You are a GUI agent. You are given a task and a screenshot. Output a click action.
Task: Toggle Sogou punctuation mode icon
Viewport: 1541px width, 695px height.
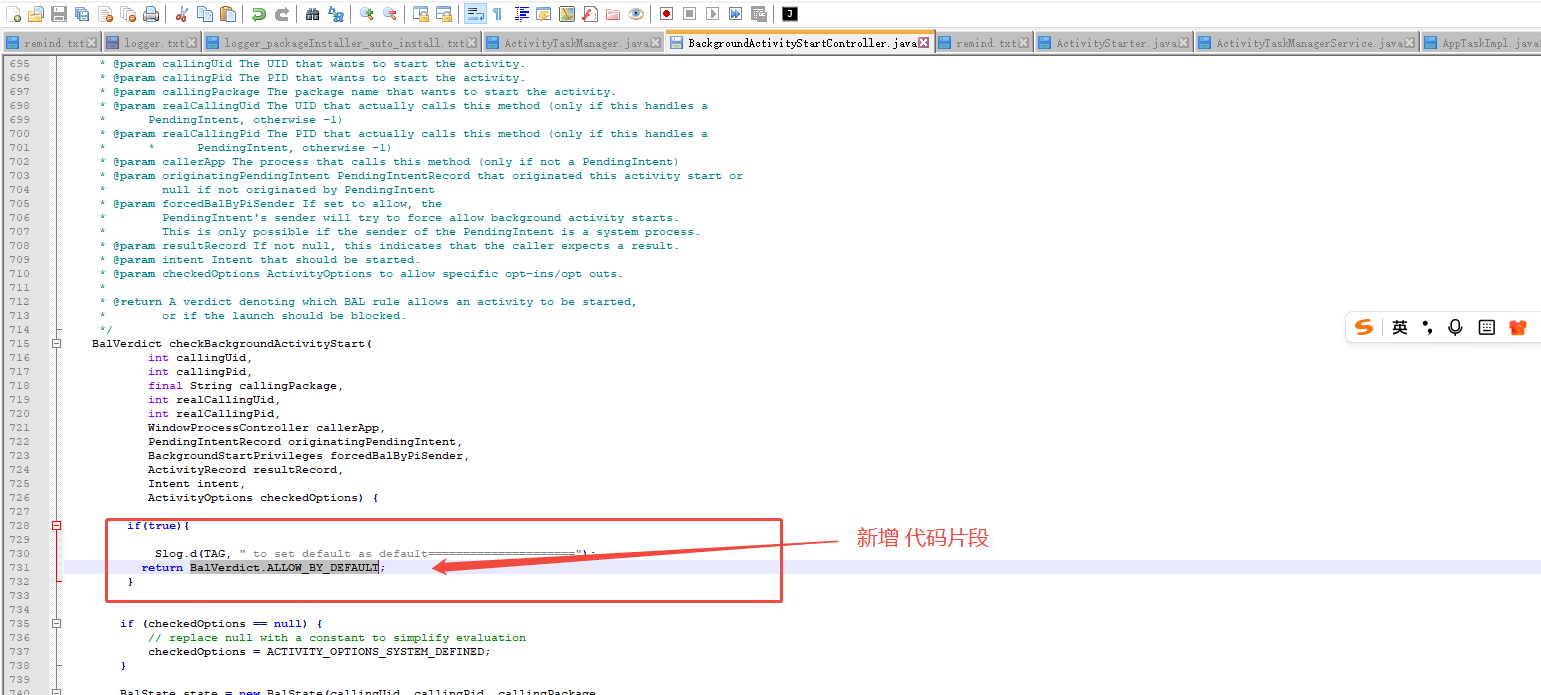(1427, 327)
